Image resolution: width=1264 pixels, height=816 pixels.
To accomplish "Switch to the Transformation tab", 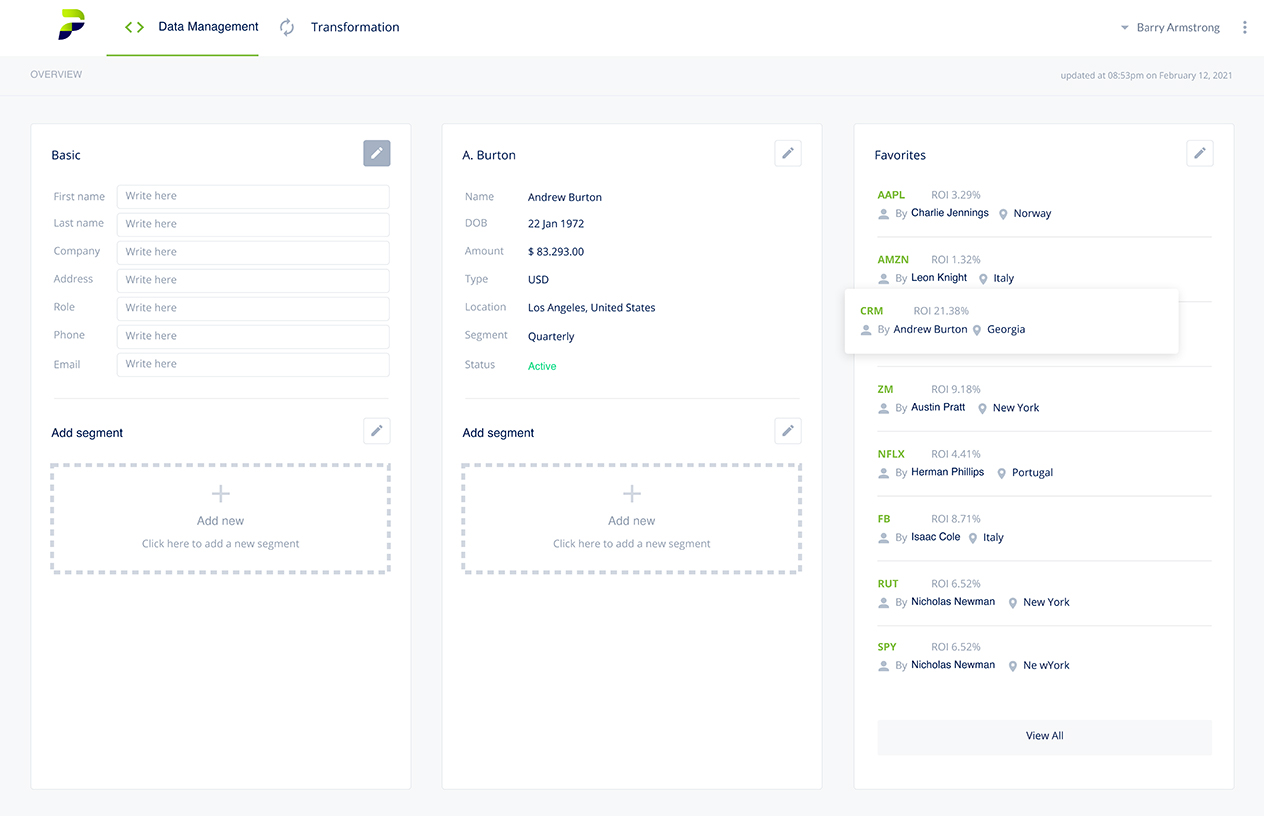I will tap(354, 27).
